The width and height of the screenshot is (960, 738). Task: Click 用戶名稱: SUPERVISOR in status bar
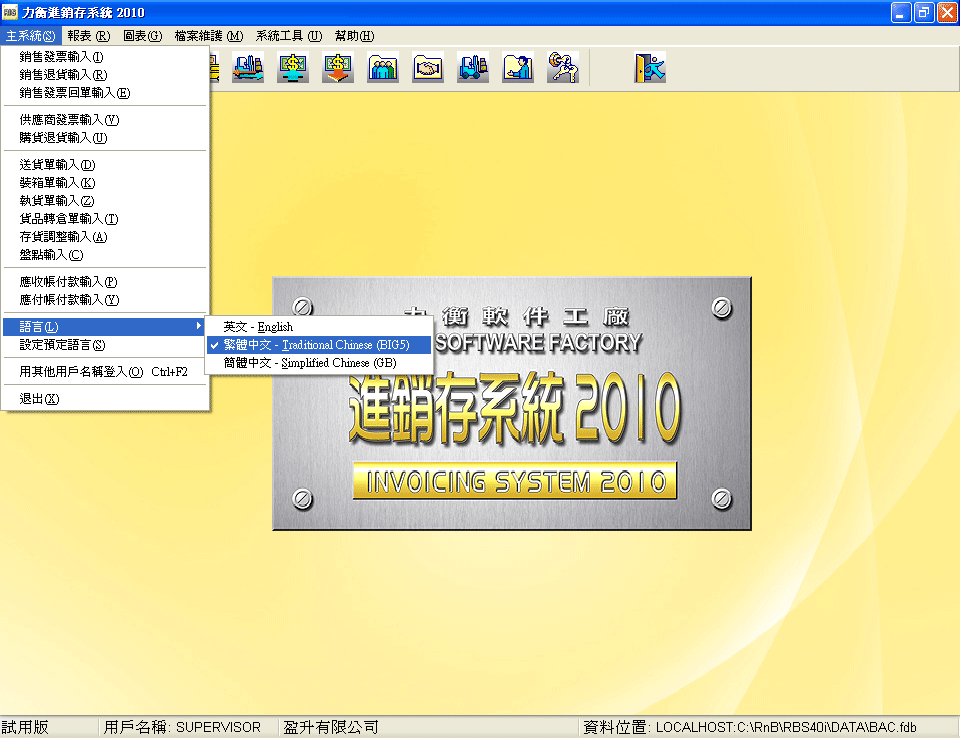pyautogui.click(x=182, y=728)
